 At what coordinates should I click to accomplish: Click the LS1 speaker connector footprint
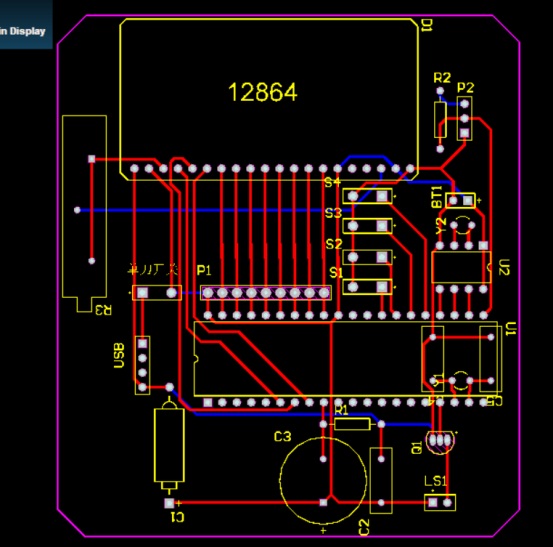[x=440, y=503]
